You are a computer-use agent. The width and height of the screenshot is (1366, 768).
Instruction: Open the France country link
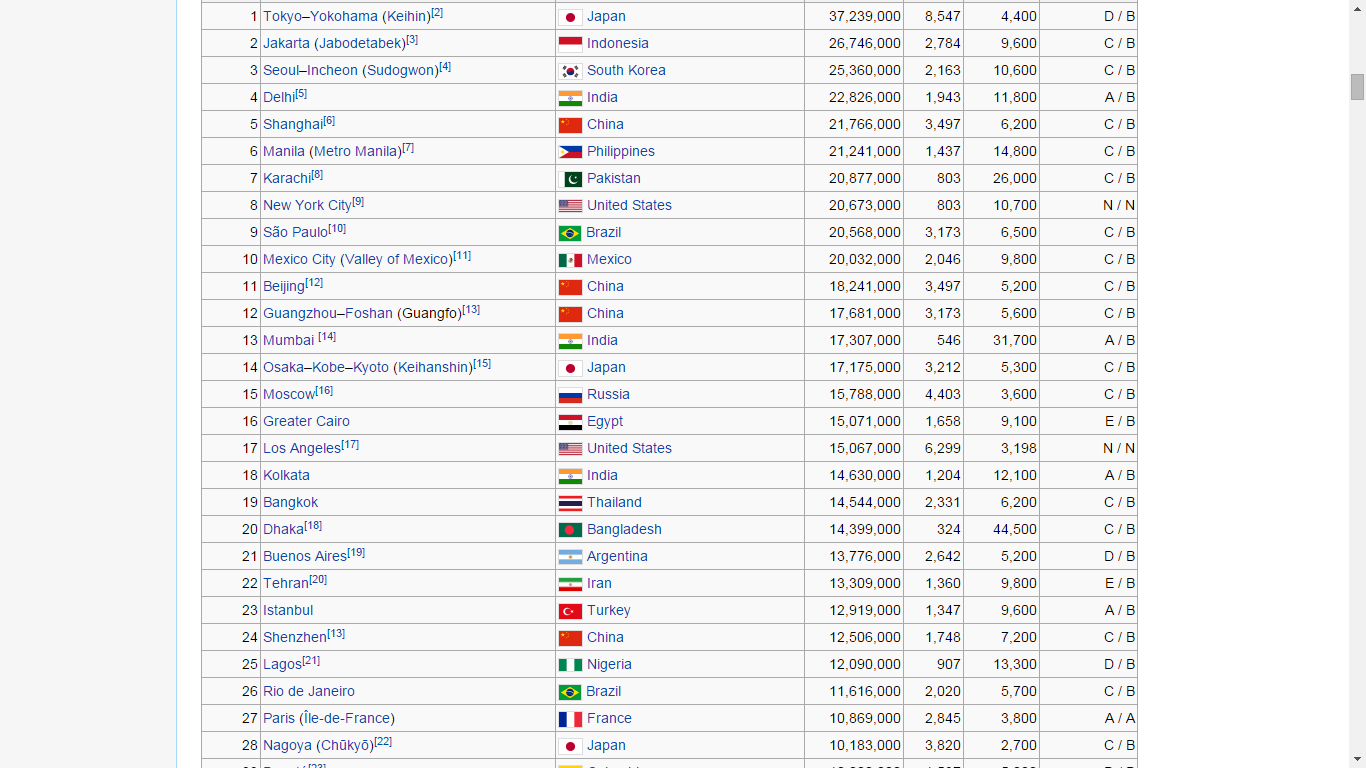click(x=609, y=719)
